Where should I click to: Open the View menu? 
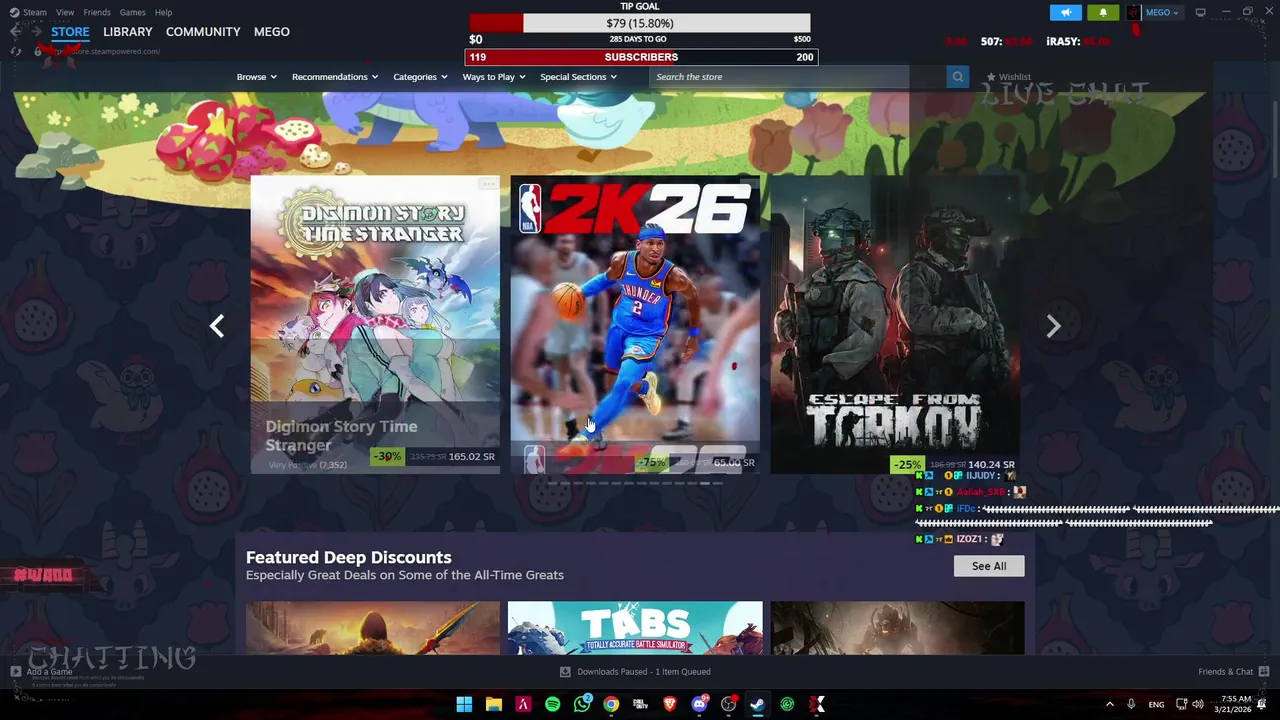coord(65,12)
